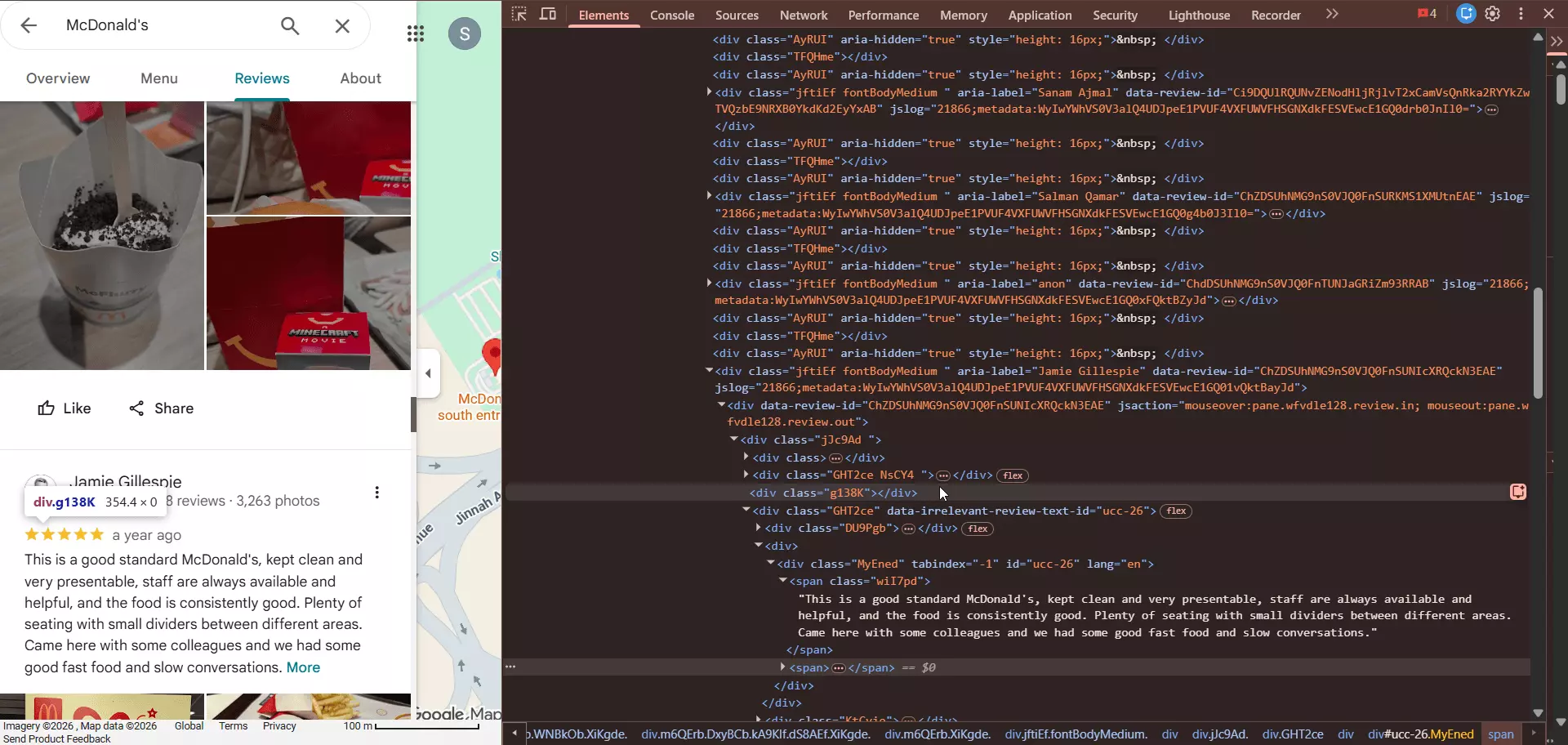This screenshot has width=1568, height=745.
Task: Open the McFlurry ice cream photo
Action: pyautogui.click(x=102, y=235)
